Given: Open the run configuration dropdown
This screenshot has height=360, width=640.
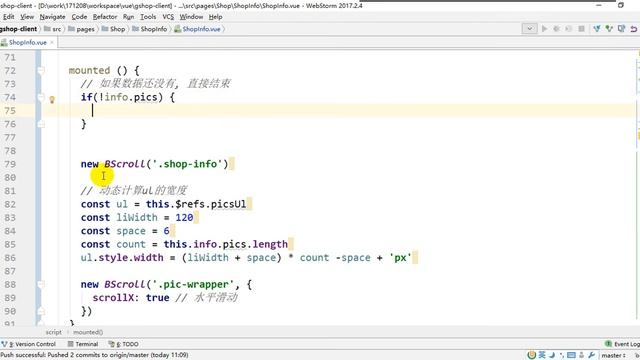Looking at the screenshot, I should [529, 29].
